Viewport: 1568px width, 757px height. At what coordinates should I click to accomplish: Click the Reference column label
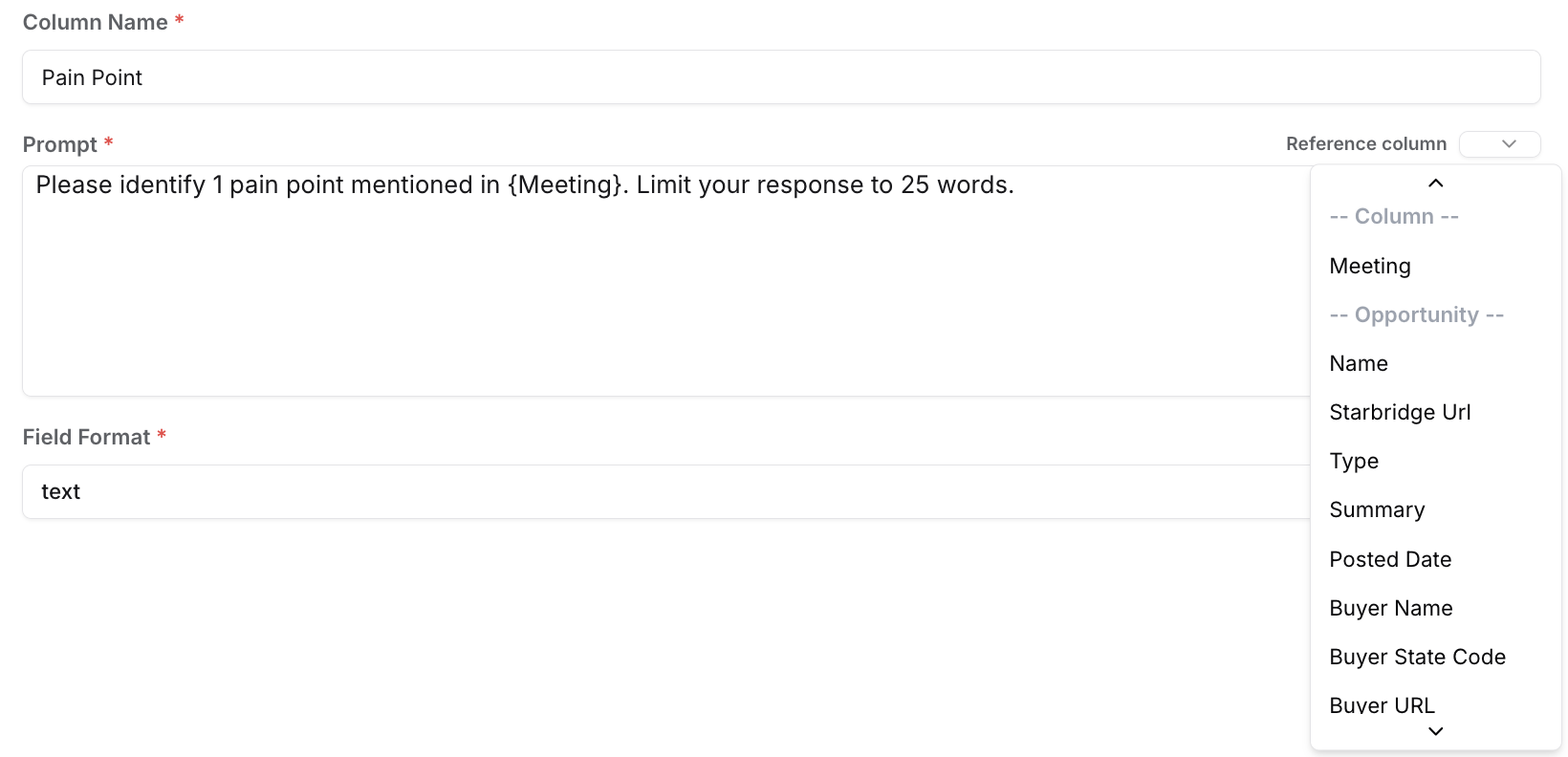[1366, 143]
